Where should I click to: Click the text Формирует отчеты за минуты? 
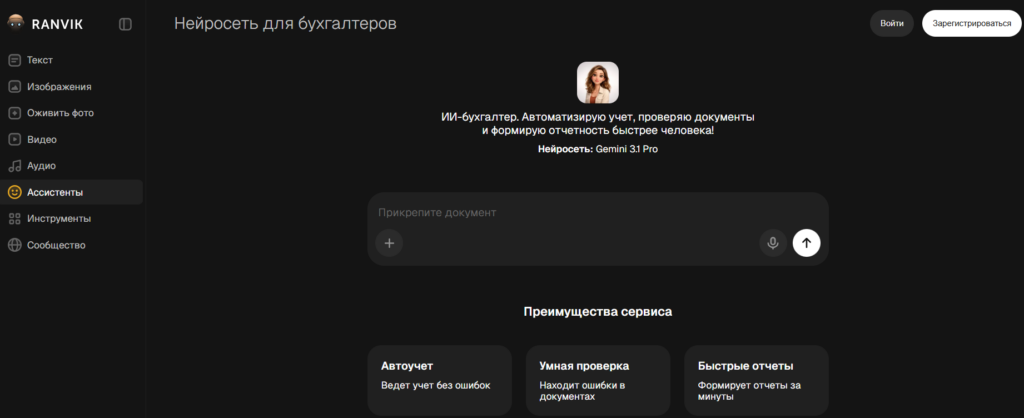[x=749, y=391]
